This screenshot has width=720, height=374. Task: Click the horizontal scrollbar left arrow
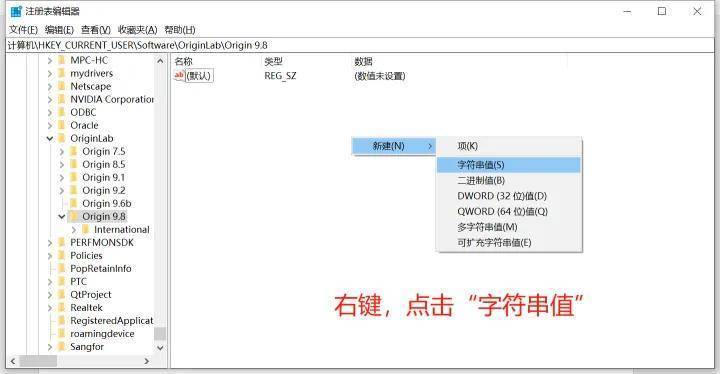[13, 361]
